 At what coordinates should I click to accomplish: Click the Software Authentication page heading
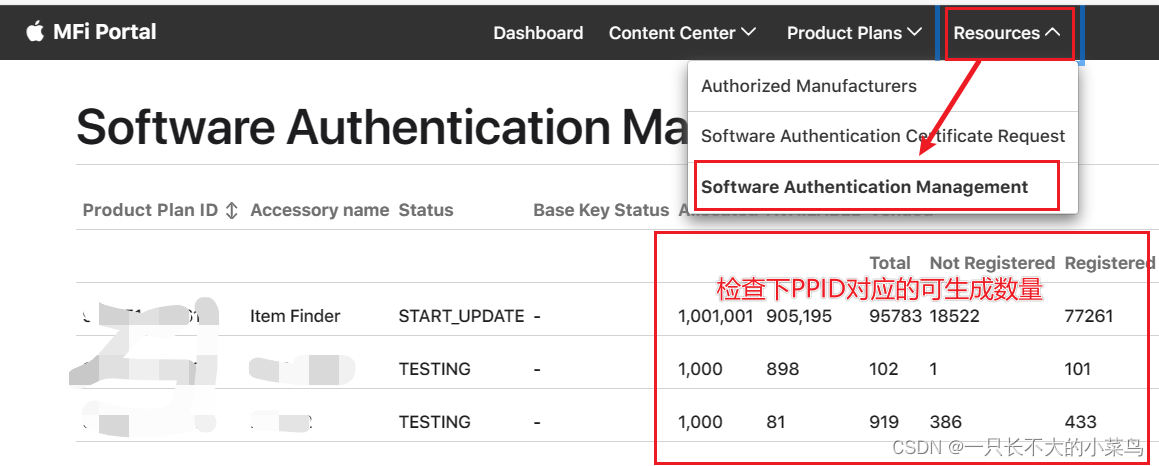tap(381, 126)
